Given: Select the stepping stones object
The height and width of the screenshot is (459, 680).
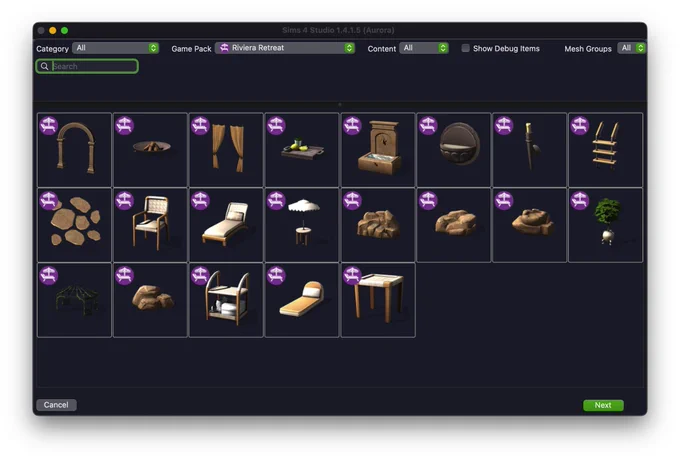Looking at the screenshot, I should click(x=75, y=225).
